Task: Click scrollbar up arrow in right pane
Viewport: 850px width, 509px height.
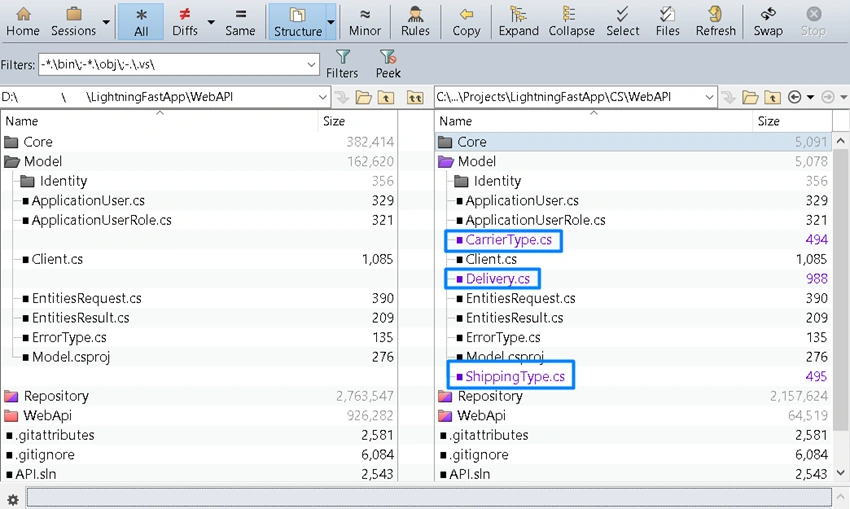Action: (x=841, y=141)
